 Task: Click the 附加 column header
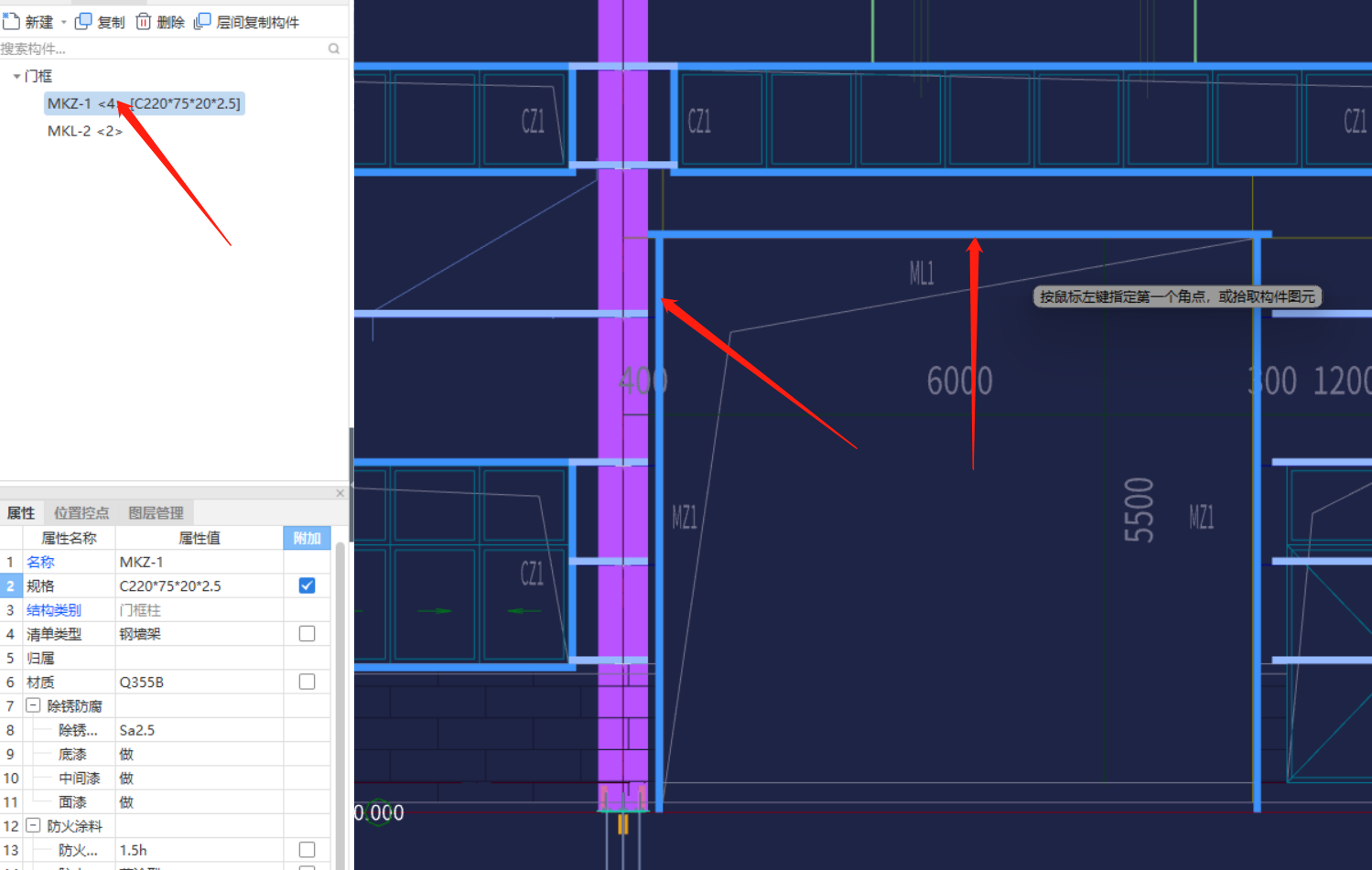click(x=307, y=538)
